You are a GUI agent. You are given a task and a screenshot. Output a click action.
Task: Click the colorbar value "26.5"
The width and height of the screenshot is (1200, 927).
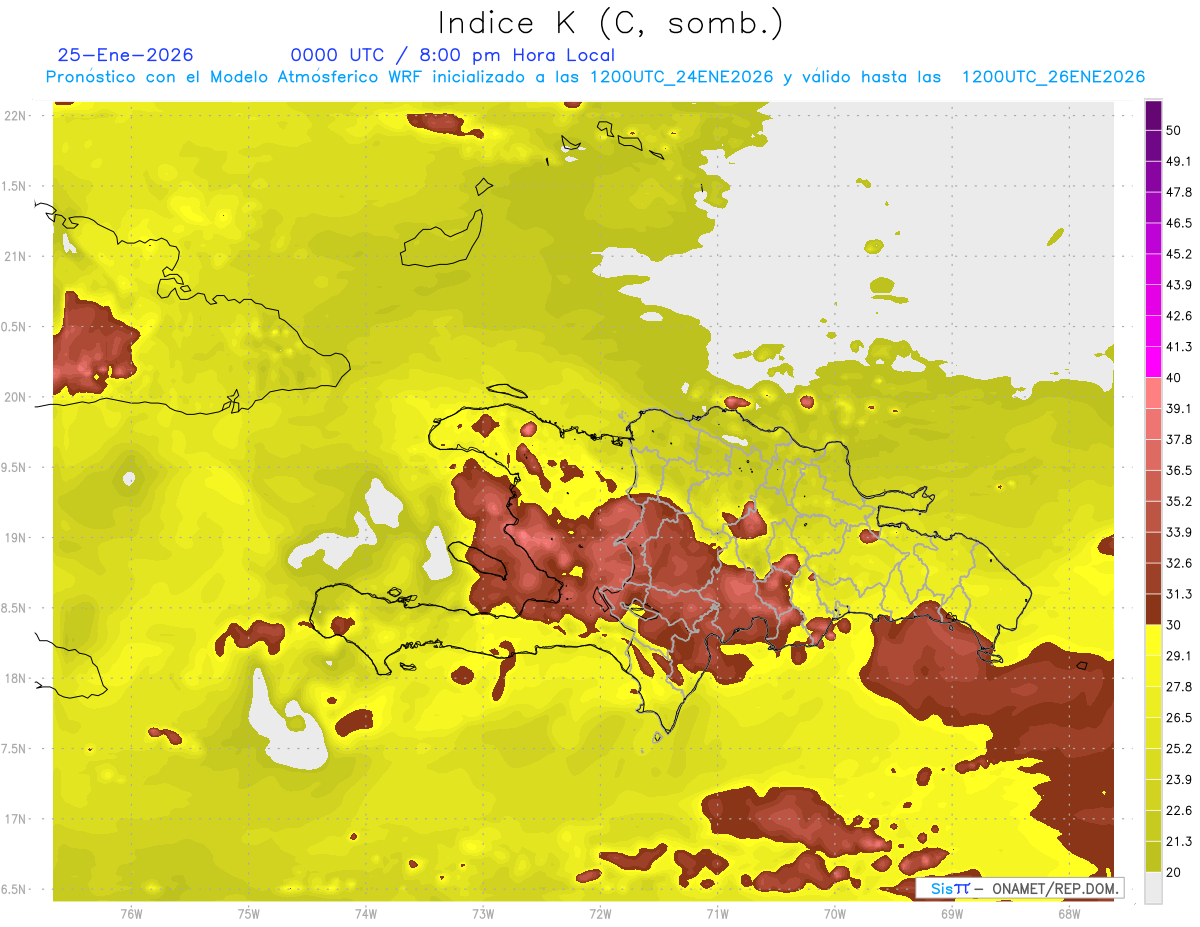click(1180, 717)
